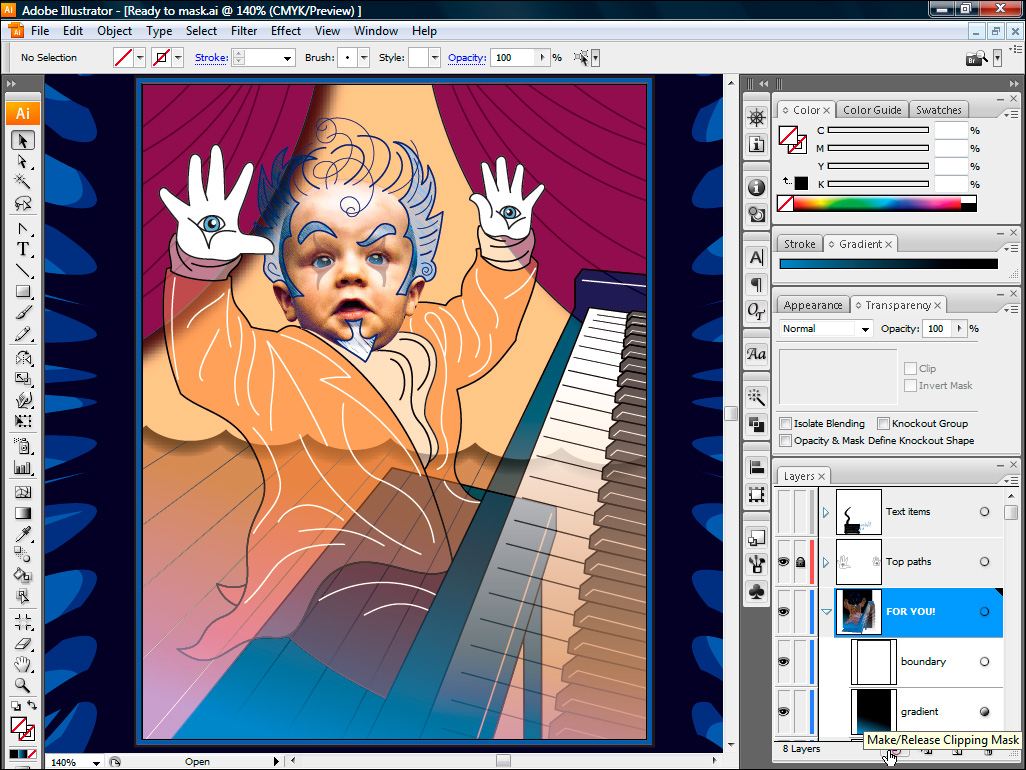1026x770 pixels.
Task: Pick the Paintbrush tool
Action: [x=23, y=314]
